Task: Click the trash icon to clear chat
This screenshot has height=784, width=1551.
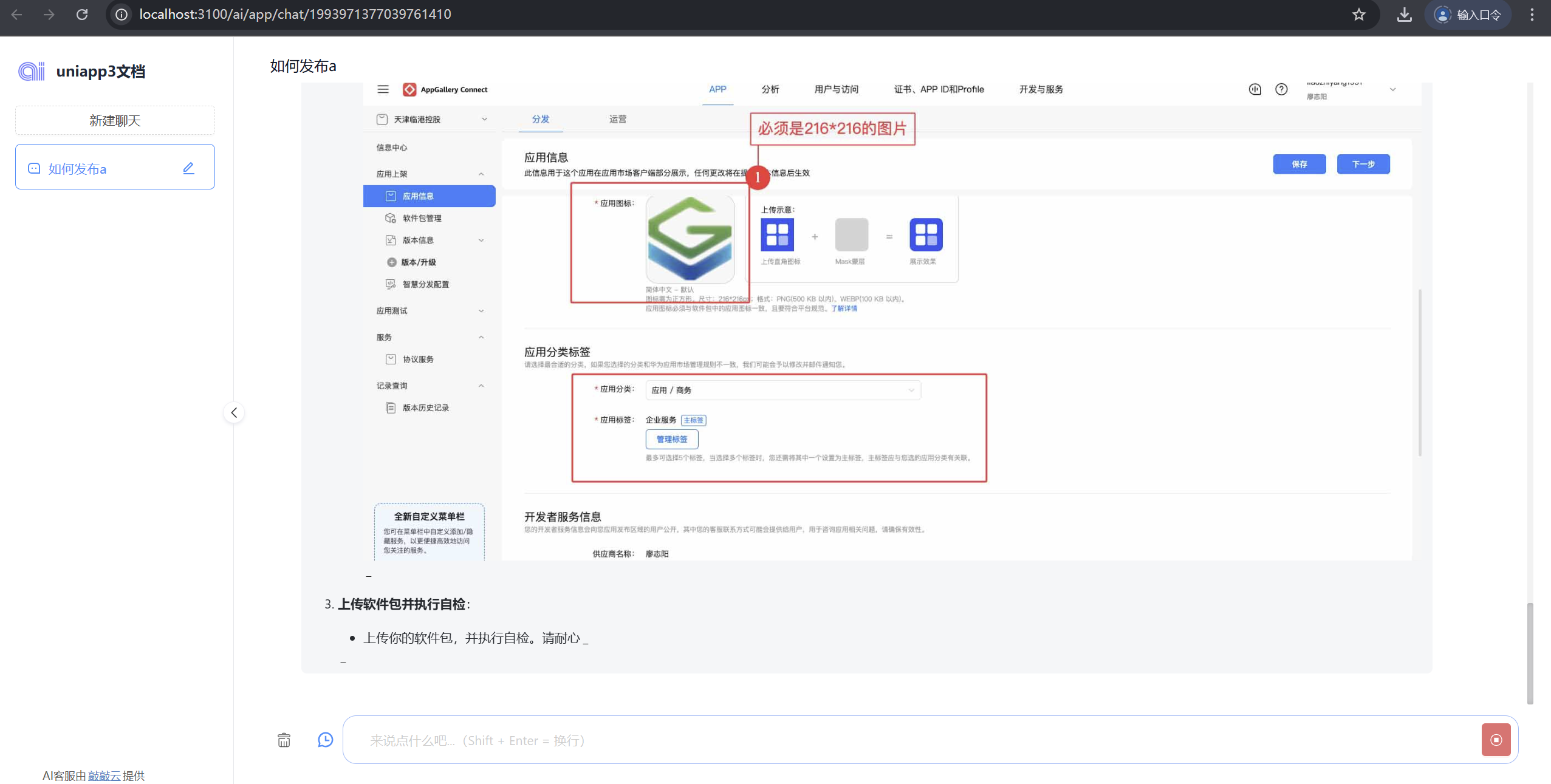Action: (284, 740)
